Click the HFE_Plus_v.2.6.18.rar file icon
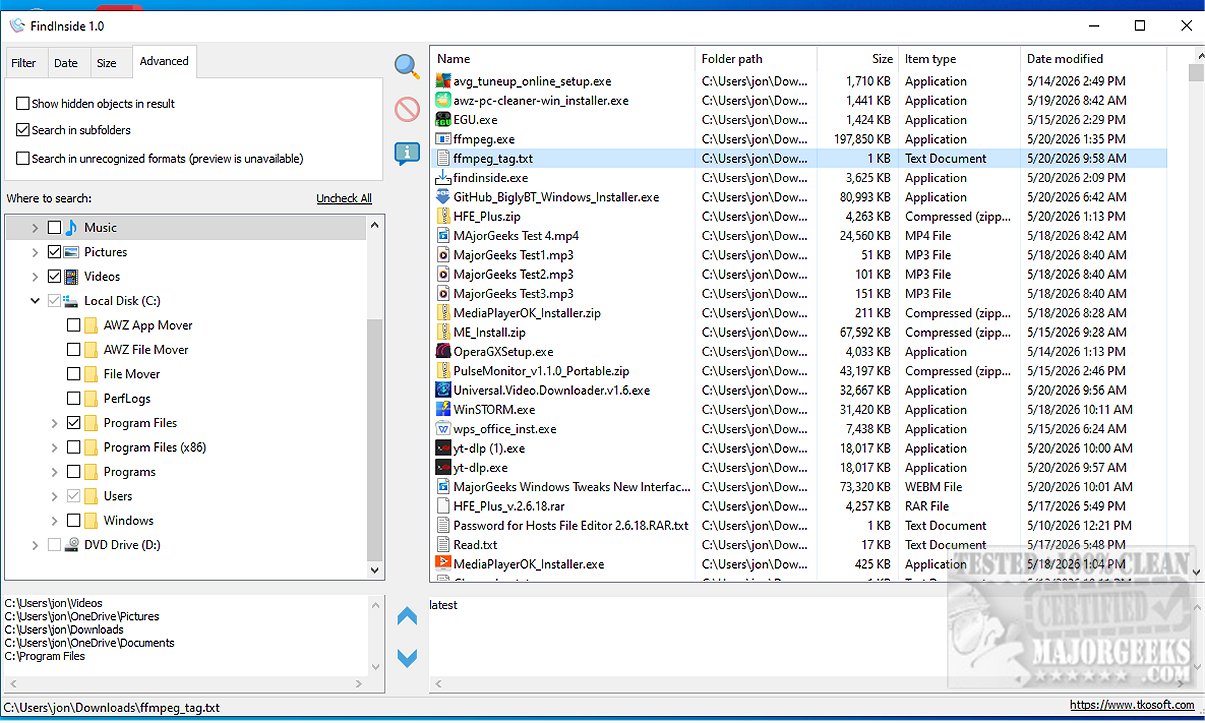Viewport: 1205px width, 723px height. (x=444, y=506)
